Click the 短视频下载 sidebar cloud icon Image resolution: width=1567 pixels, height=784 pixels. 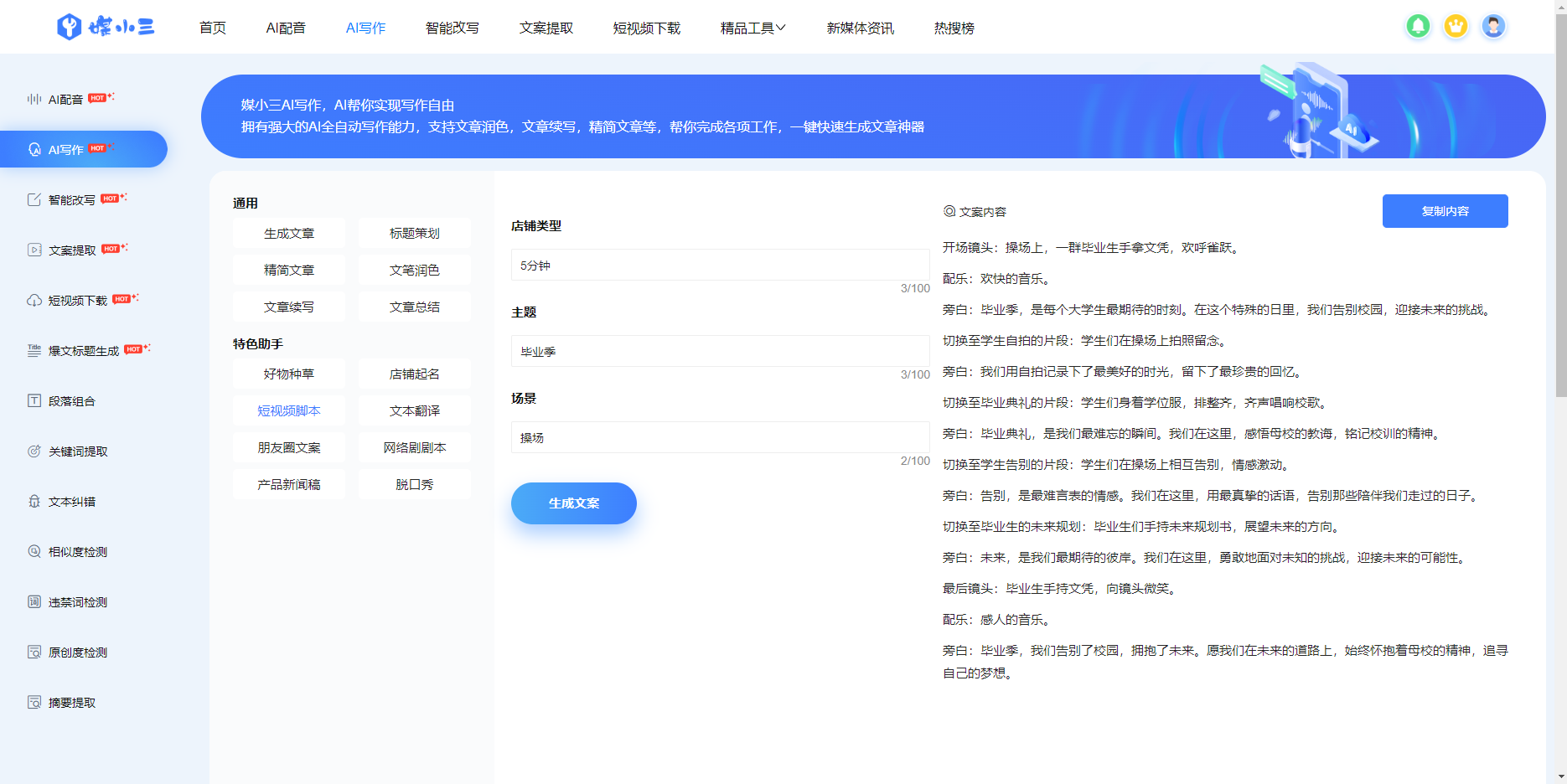point(34,300)
